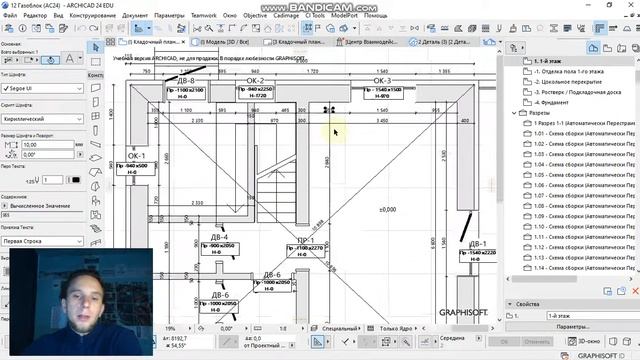Click the black text pen color swatch
Screen dimensions: 640x360
(x=76, y=180)
